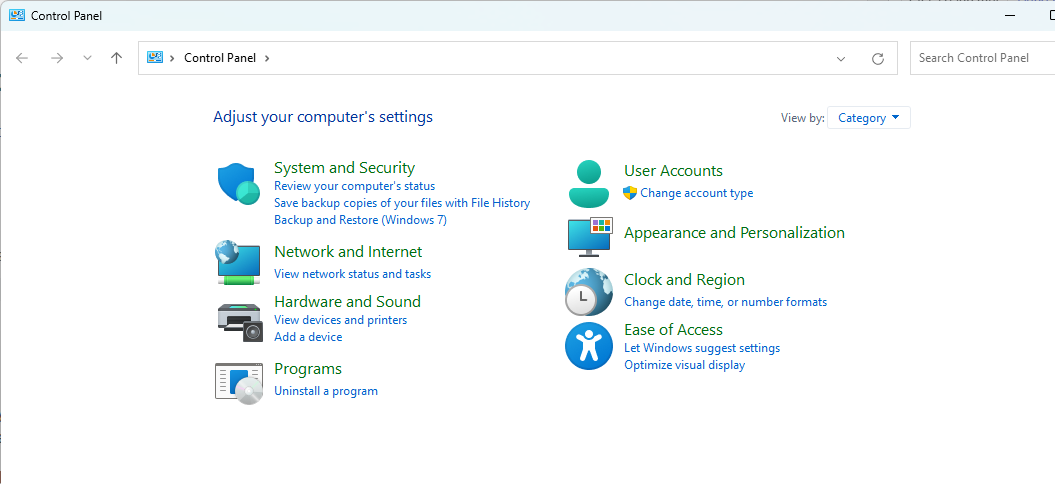The image size is (1055, 484).
Task: Open recent locations dropdown chevron
Action: pos(87,58)
